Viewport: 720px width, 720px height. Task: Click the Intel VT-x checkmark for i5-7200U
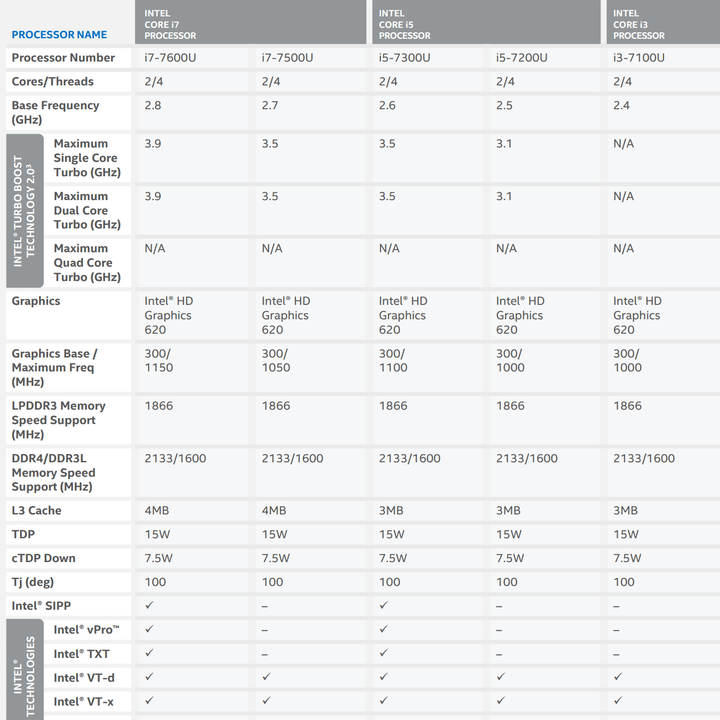coord(501,701)
